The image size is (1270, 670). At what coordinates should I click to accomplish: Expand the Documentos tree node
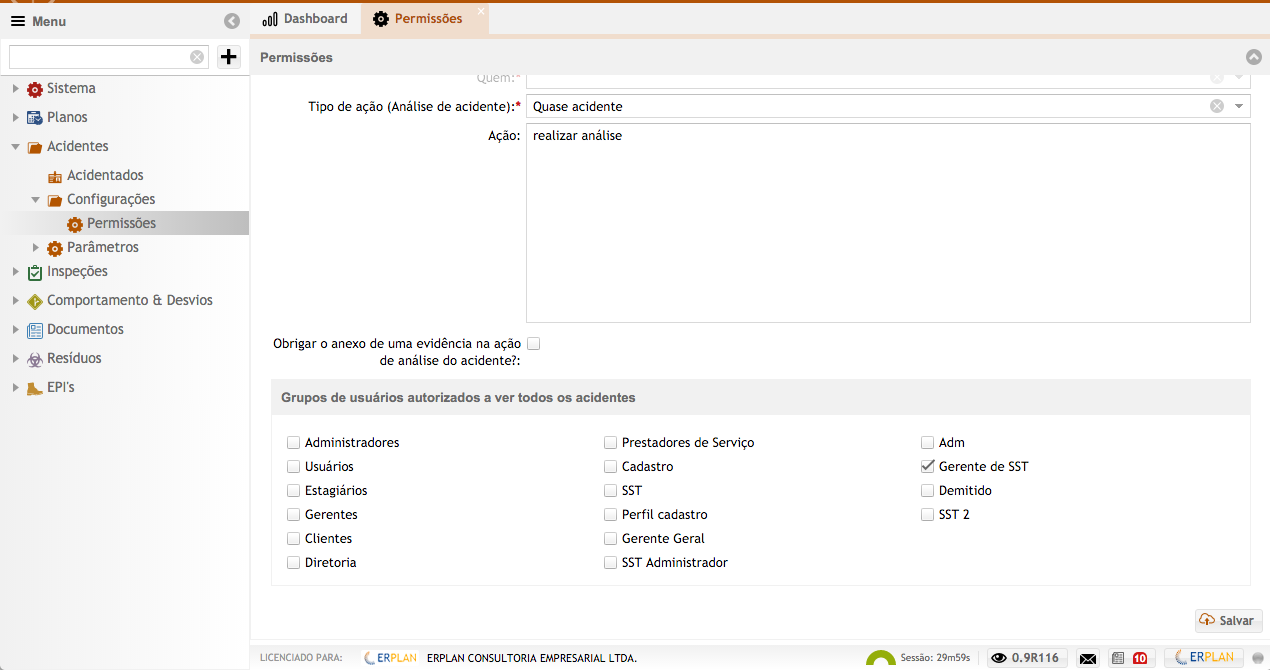coord(15,330)
